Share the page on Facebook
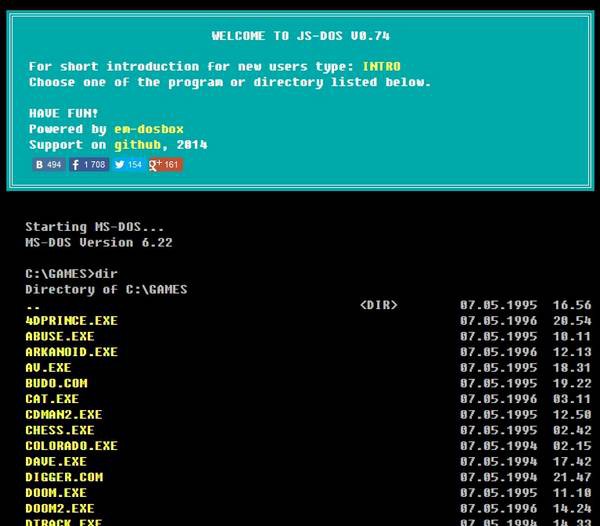The width and height of the screenshot is (600, 526). point(88,164)
